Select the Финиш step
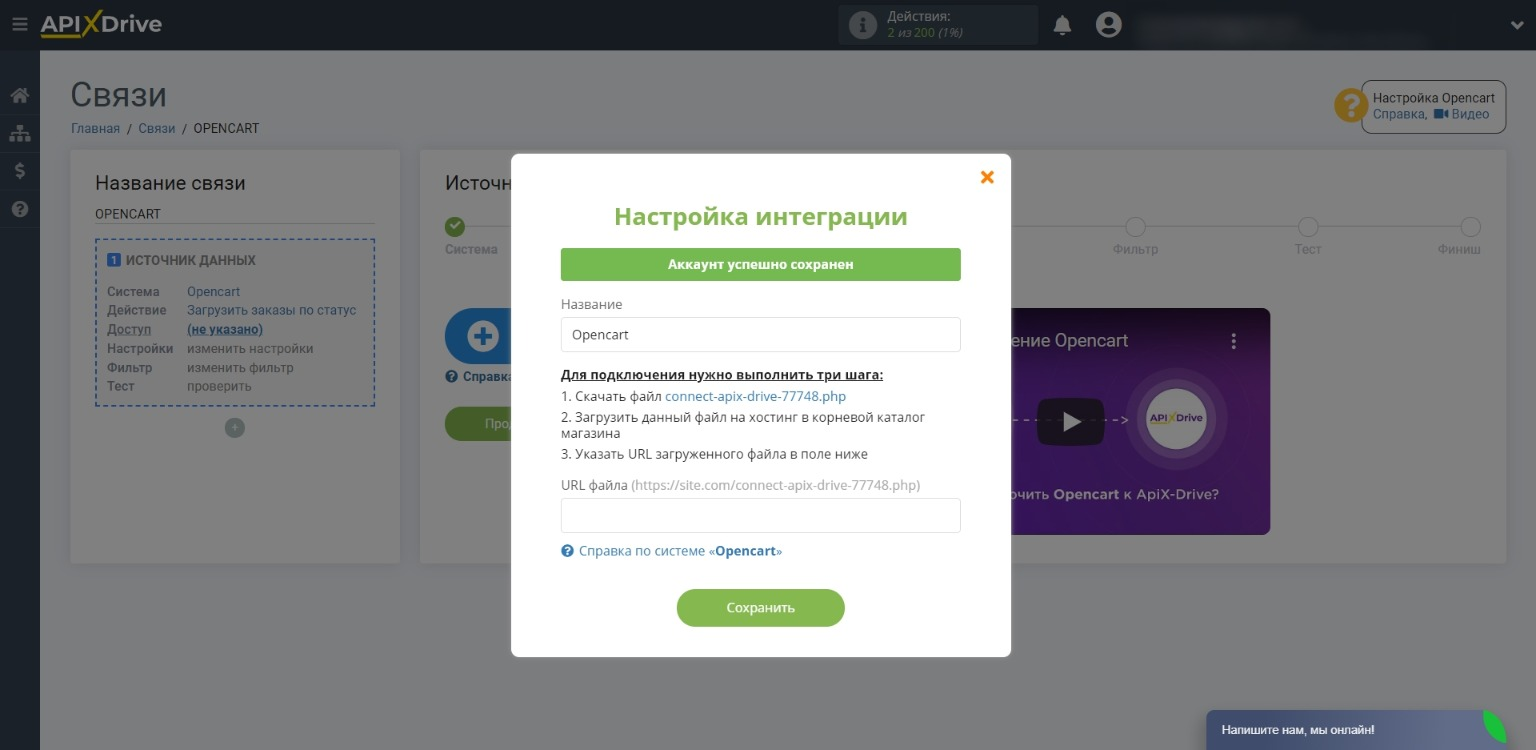Image resolution: width=1536 pixels, height=750 pixels. (x=1470, y=227)
